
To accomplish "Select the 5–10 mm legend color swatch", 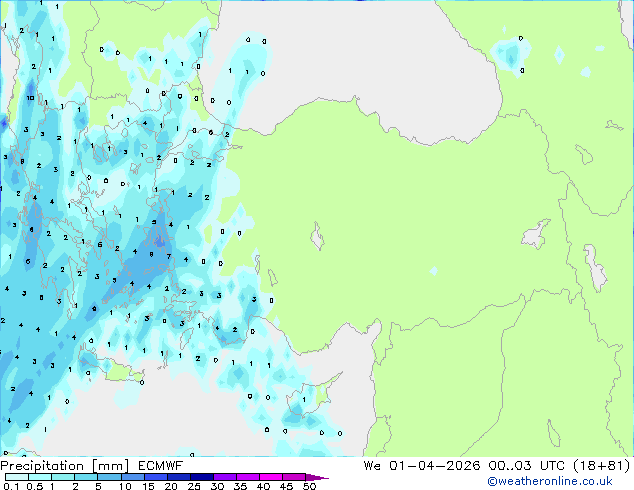I will (x=109, y=477).
